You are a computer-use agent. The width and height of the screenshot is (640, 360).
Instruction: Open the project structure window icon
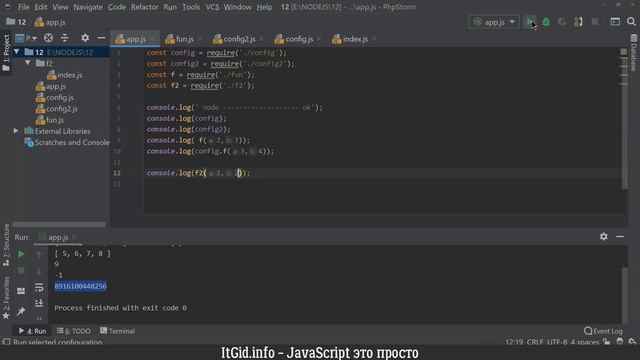615,22
